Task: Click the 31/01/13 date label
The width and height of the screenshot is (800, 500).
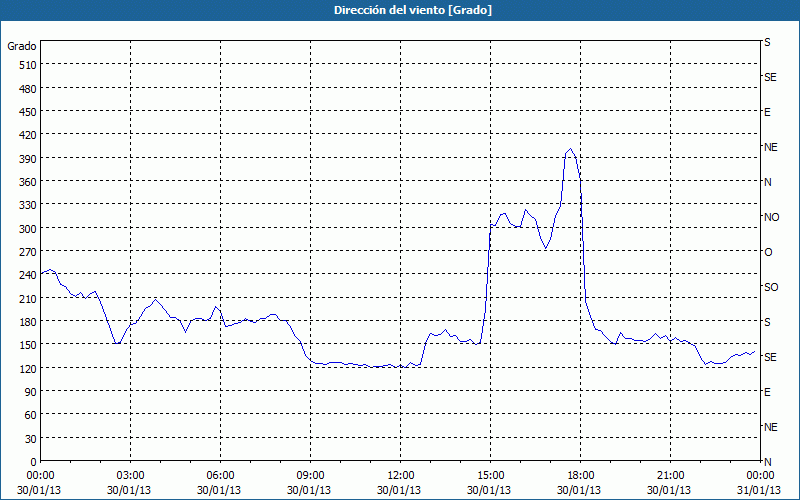Action: [759, 490]
